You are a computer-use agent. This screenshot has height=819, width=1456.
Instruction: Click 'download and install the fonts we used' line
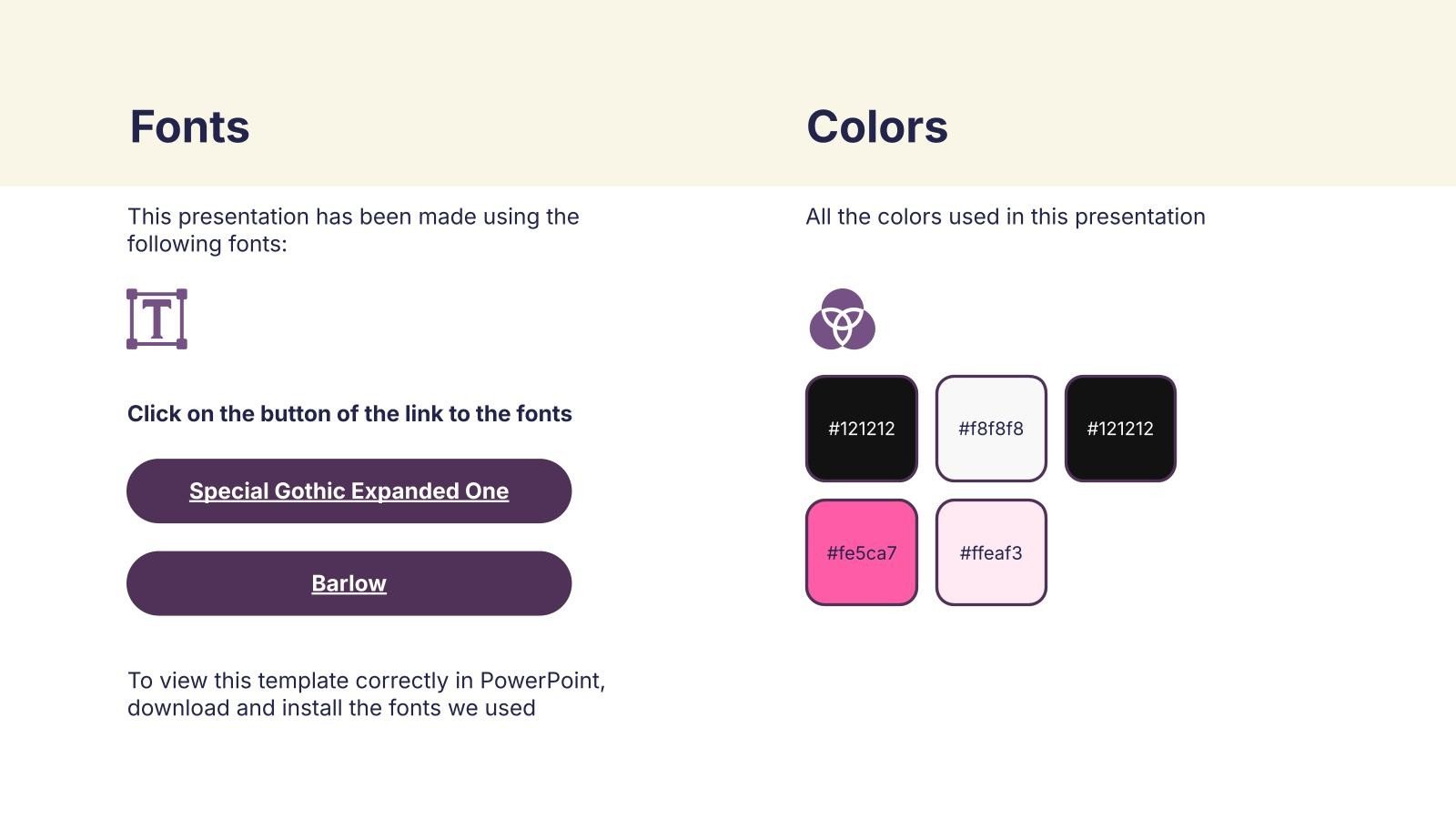pos(331,708)
